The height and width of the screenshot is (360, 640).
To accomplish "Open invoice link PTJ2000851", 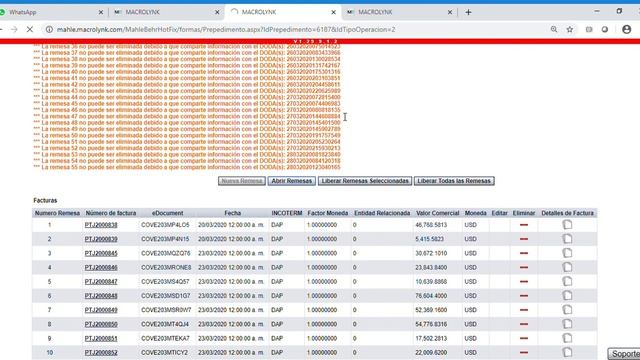I will point(101,338).
